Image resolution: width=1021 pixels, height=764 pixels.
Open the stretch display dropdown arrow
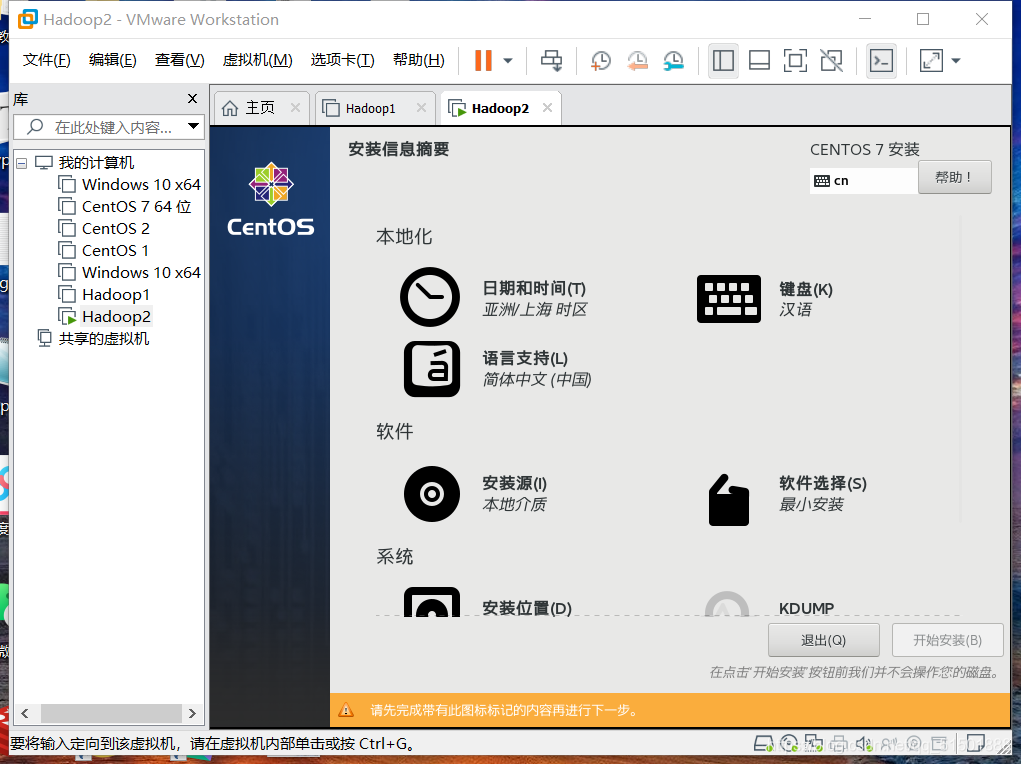956,61
